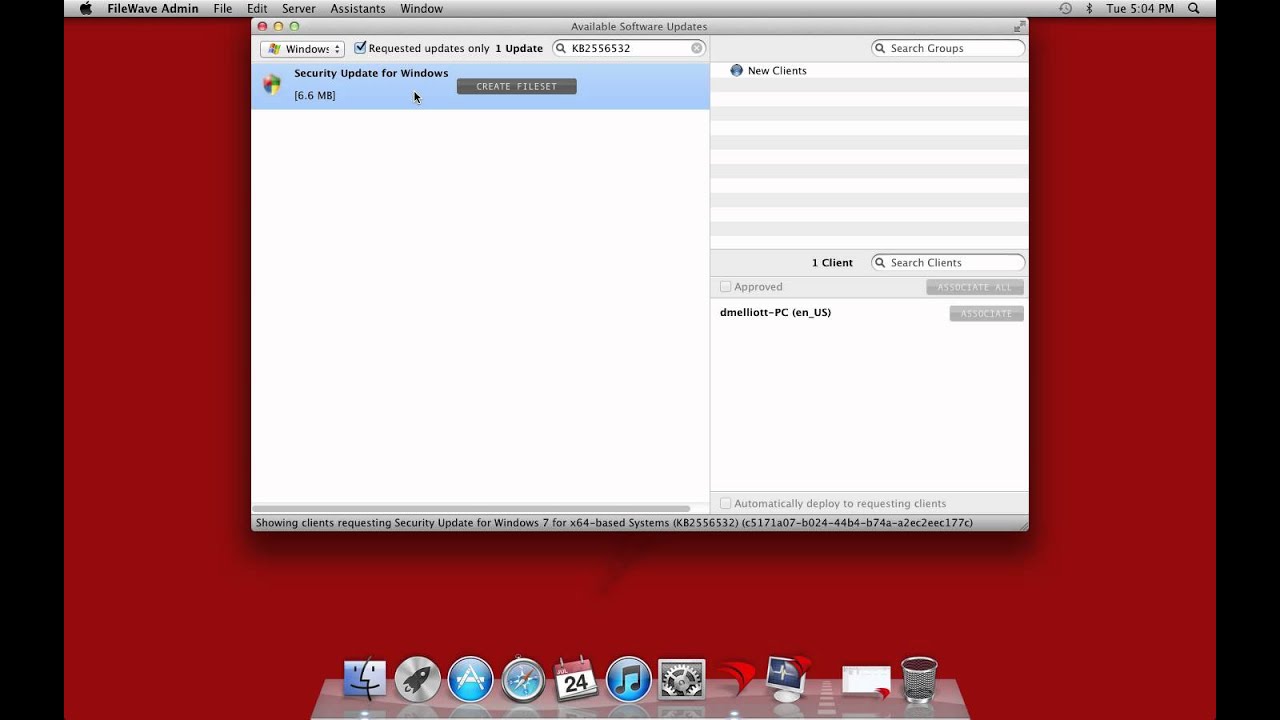Click the Associate All button
The width and height of the screenshot is (1280, 720).
(975, 287)
